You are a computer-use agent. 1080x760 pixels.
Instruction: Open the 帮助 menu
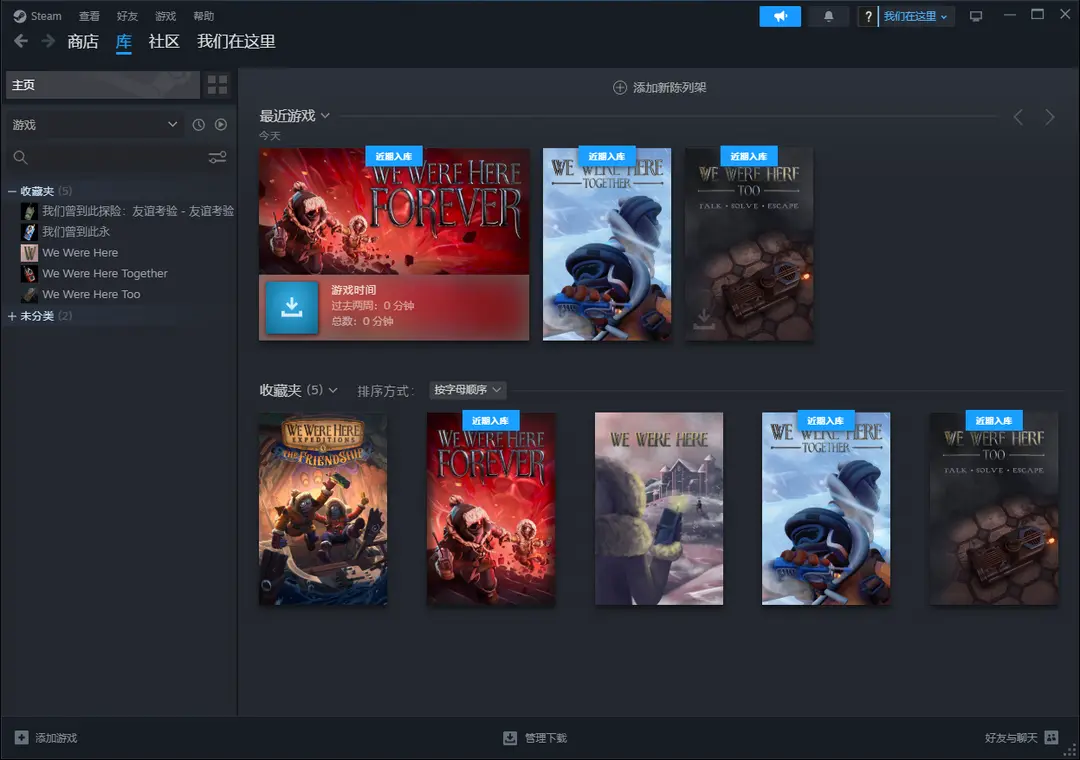point(204,16)
